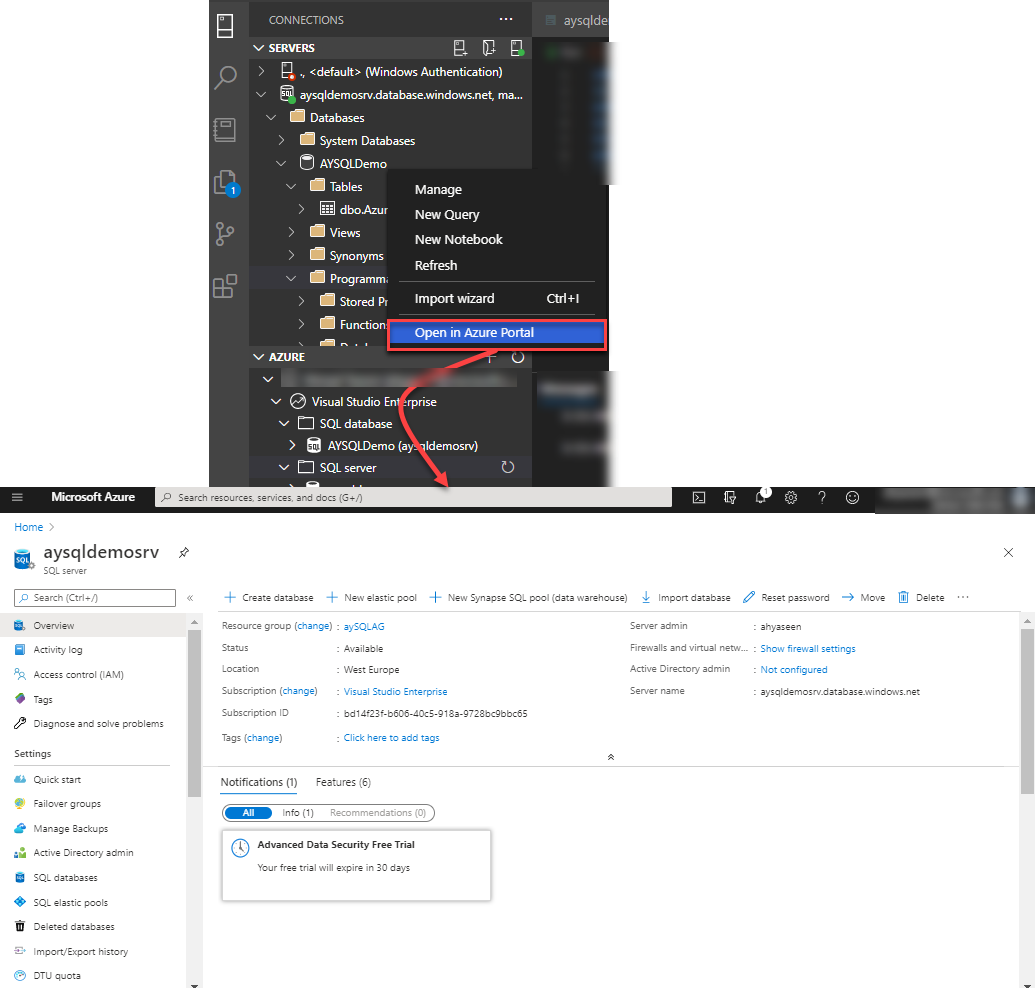Open Azure portal settings gear
The height and width of the screenshot is (988, 1035).
(x=791, y=498)
